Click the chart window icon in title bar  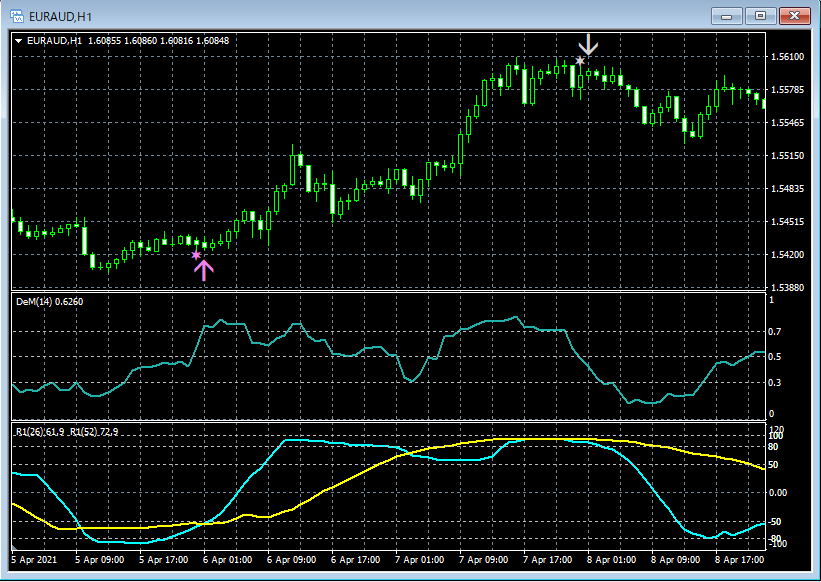pos(17,15)
